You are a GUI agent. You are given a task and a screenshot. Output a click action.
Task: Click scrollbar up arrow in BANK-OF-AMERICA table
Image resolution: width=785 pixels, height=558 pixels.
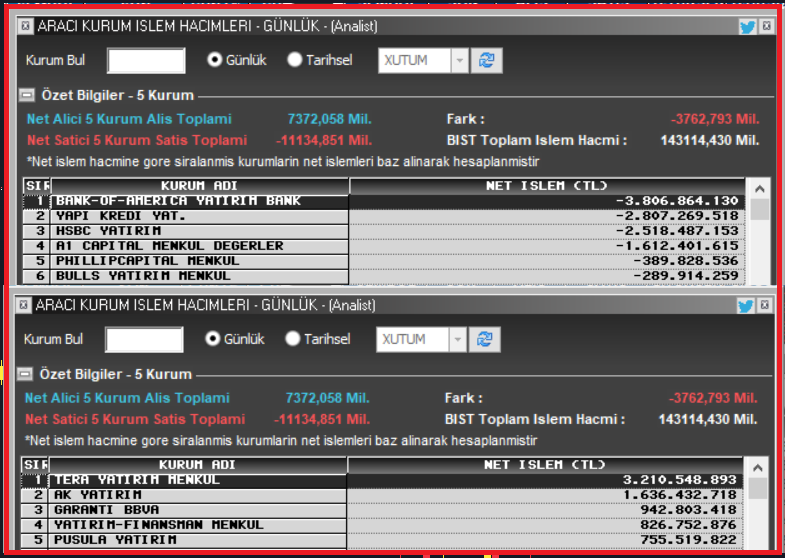759,189
